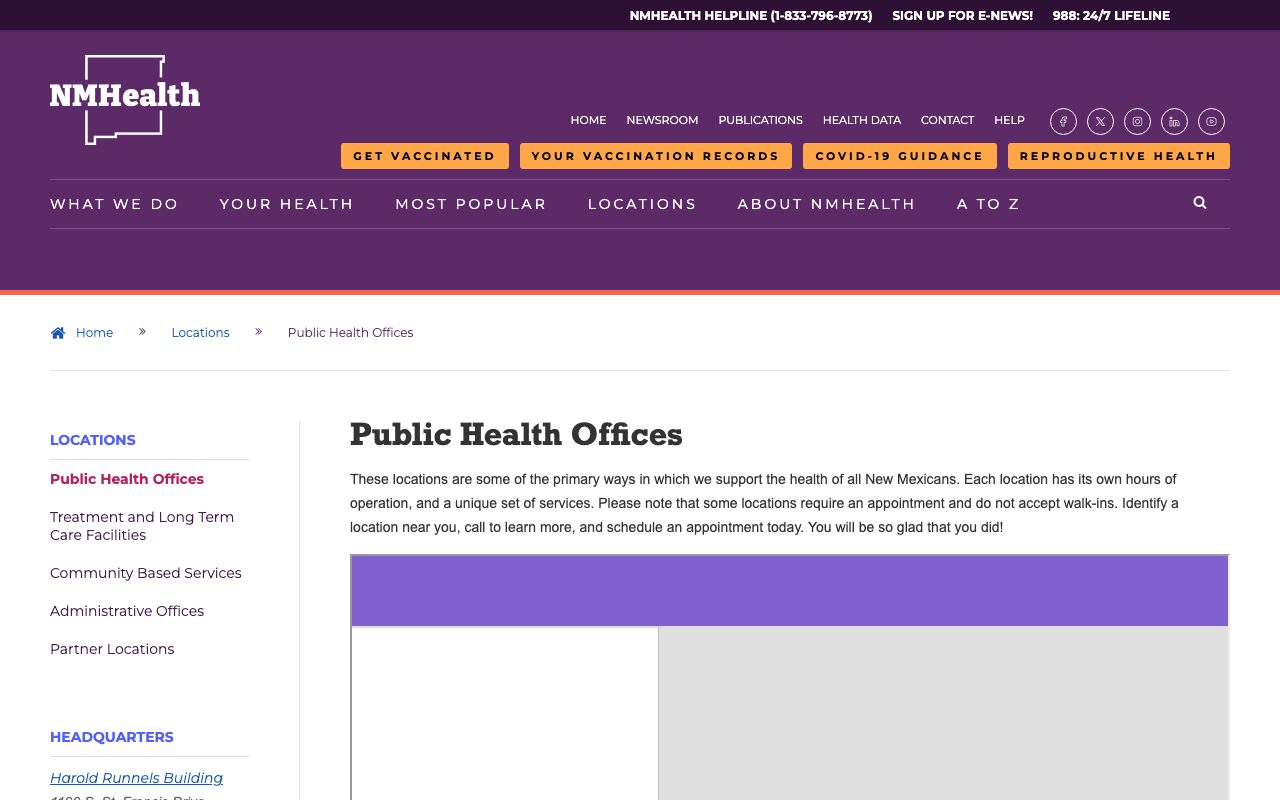1280x800 pixels.
Task: Select Treatment and Long Term Care Facilities
Action: pyautogui.click(x=142, y=526)
